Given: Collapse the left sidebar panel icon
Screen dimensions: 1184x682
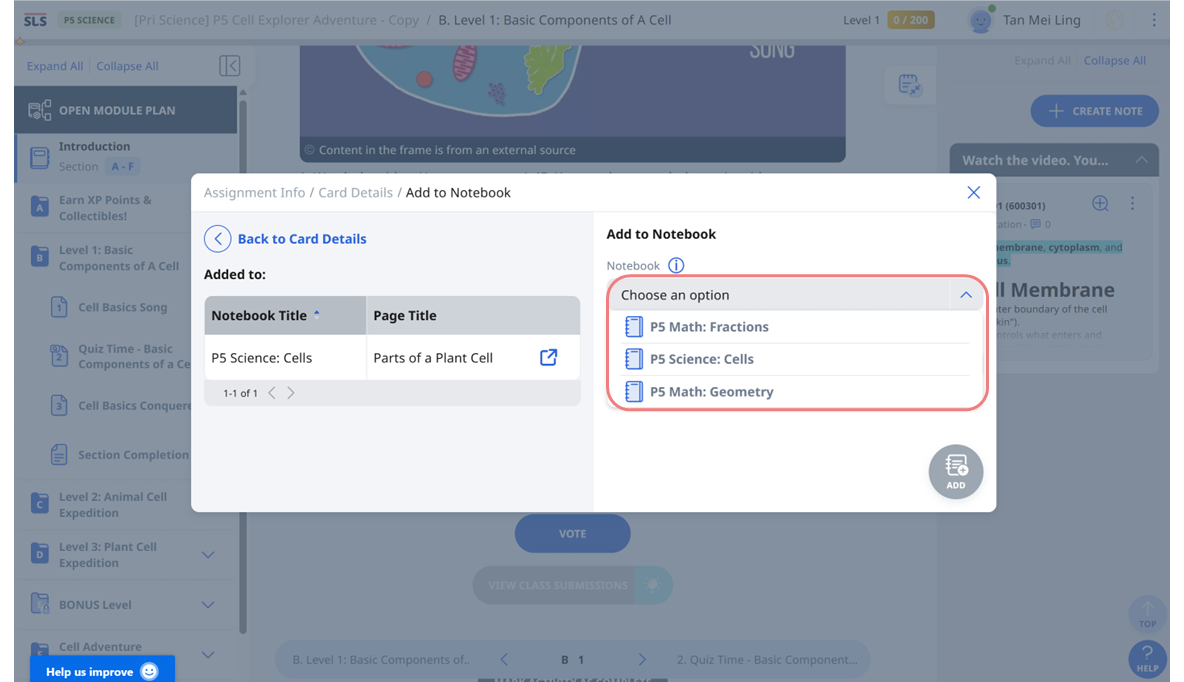Looking at the screenshot, I should 229,66.
